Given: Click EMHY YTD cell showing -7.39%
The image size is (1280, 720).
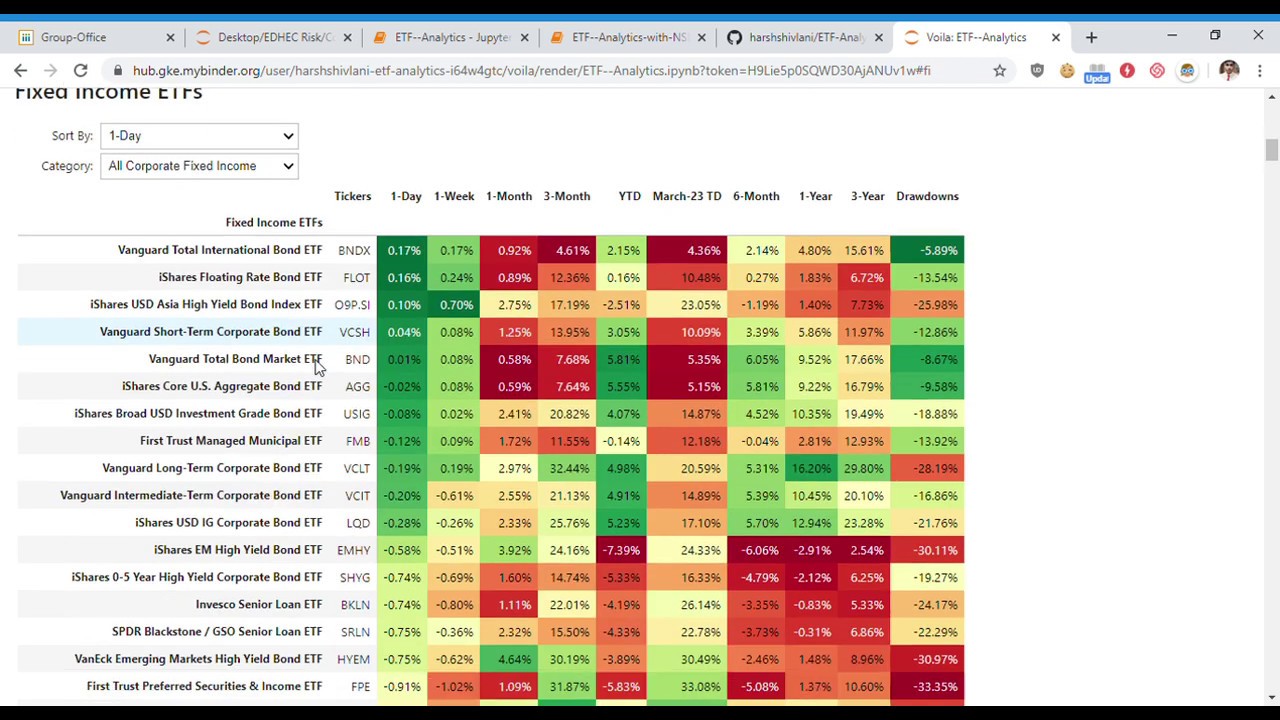Looking at the screenshot, I should click(x=621, y=550).
